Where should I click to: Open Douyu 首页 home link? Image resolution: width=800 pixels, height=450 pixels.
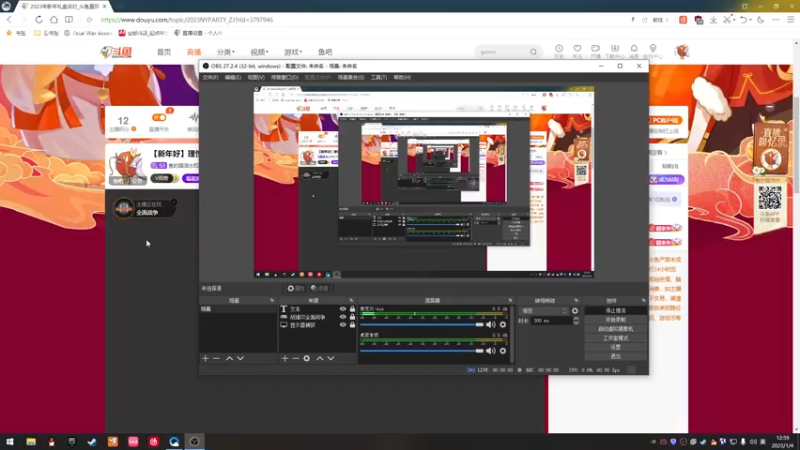click(x=164, y=52)
